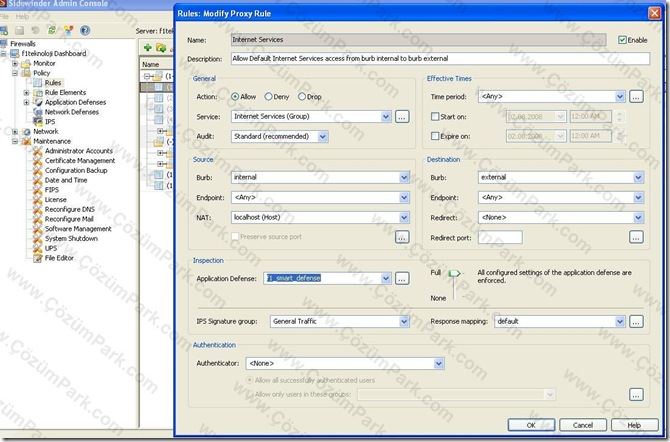The width and height of the screenshot is (670, 442).
Task: Click OK to save the proxy rule
Action: pyautogui.click(x=531, y=425)
